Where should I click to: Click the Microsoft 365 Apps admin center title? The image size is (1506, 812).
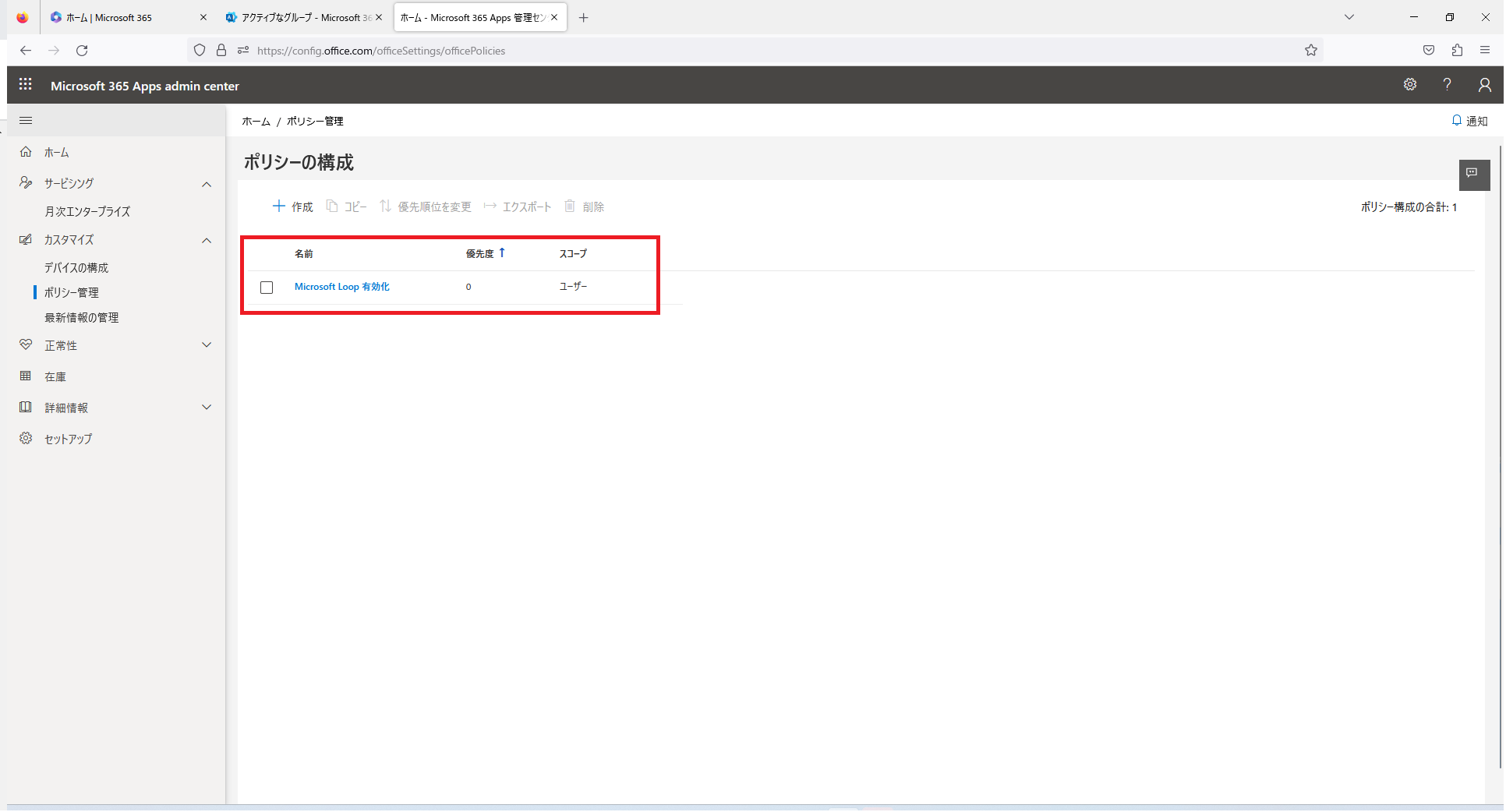tap(145, 86)
